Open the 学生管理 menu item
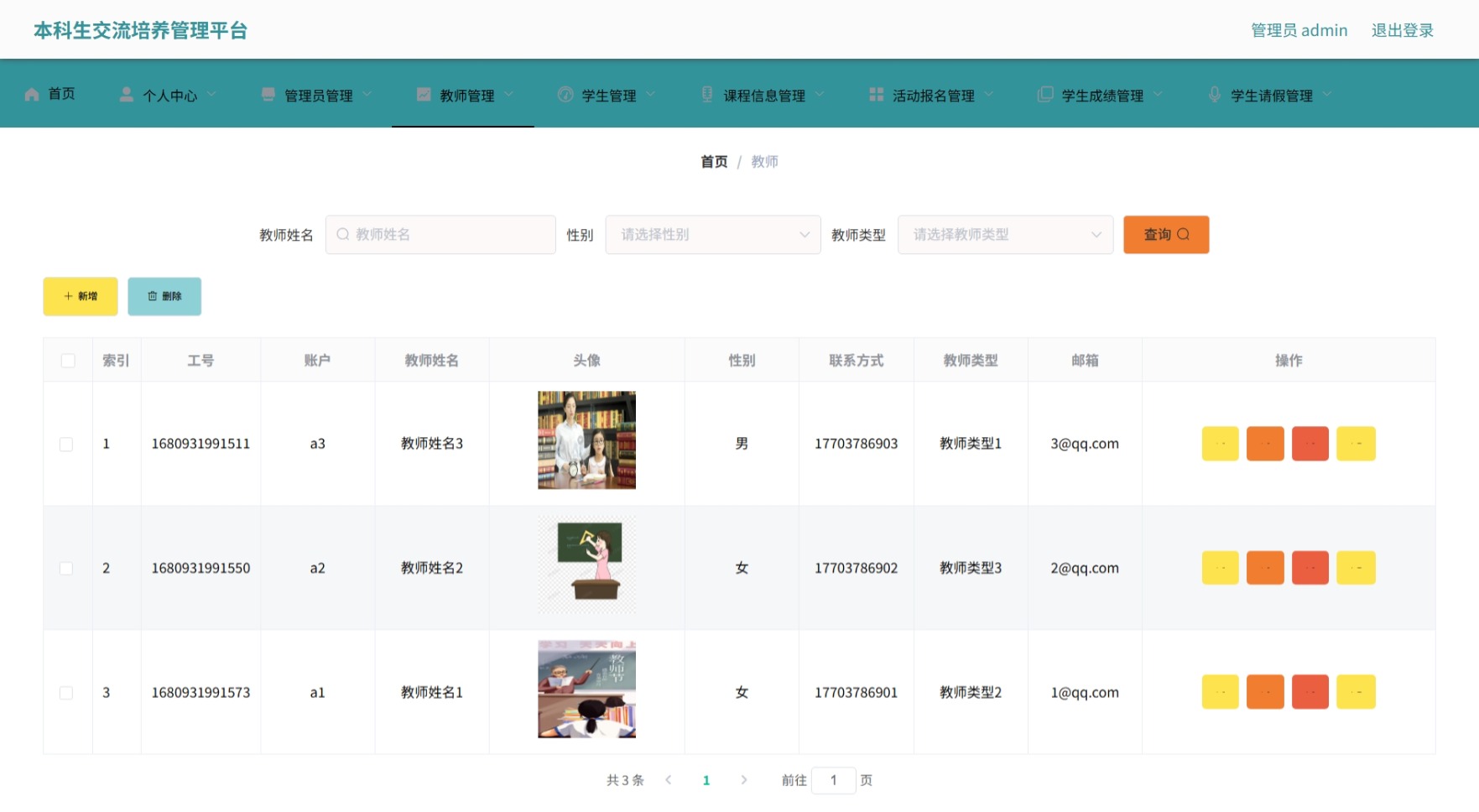The image size is (1479, 812). 606,94
